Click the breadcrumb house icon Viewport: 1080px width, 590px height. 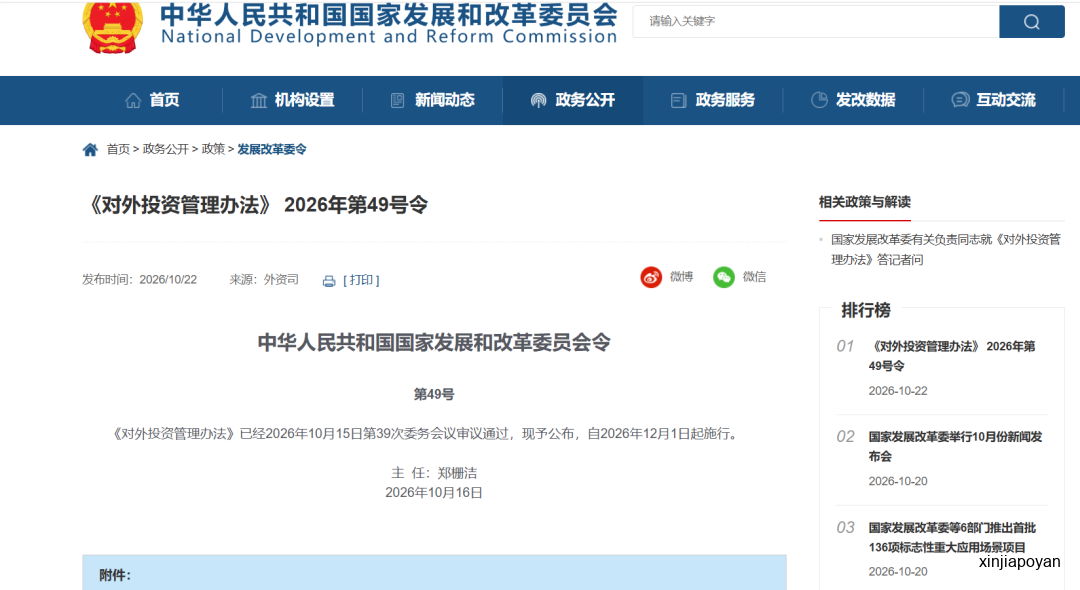click(x=90, y=149)
